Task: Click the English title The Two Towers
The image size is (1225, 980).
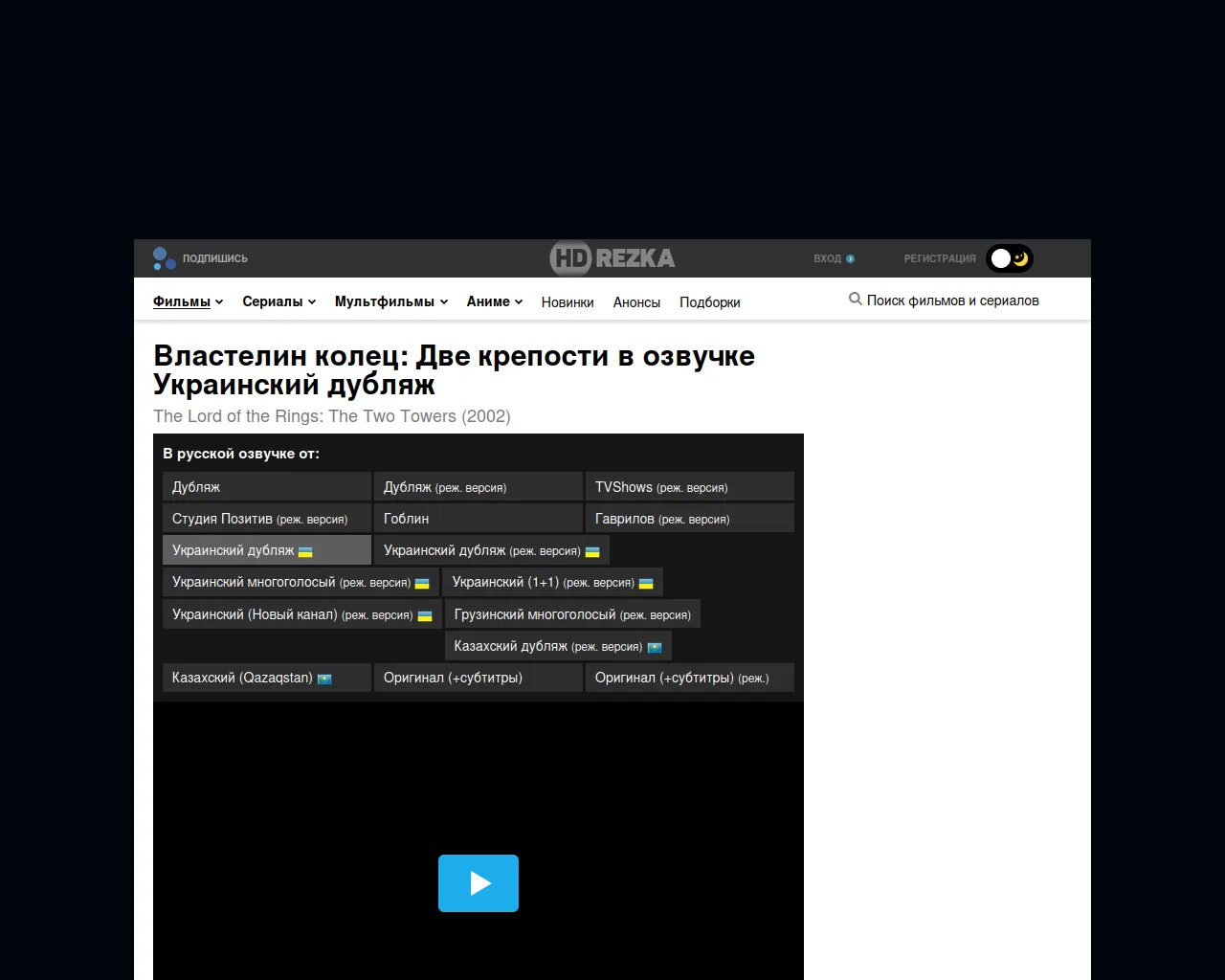Action: click(331, 416)
